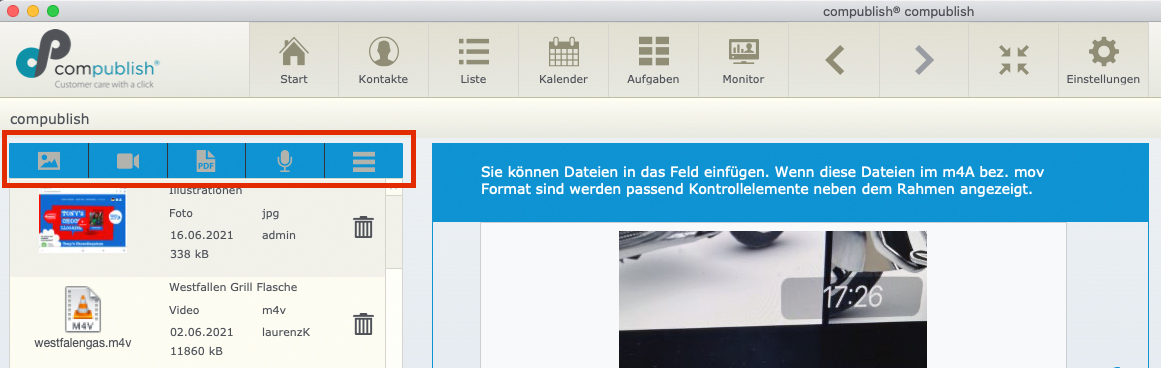Image resolution: width=1161 pixels, height=368 pixels.
Task: Open Aufgaben tasks grid
Action: 653,60
